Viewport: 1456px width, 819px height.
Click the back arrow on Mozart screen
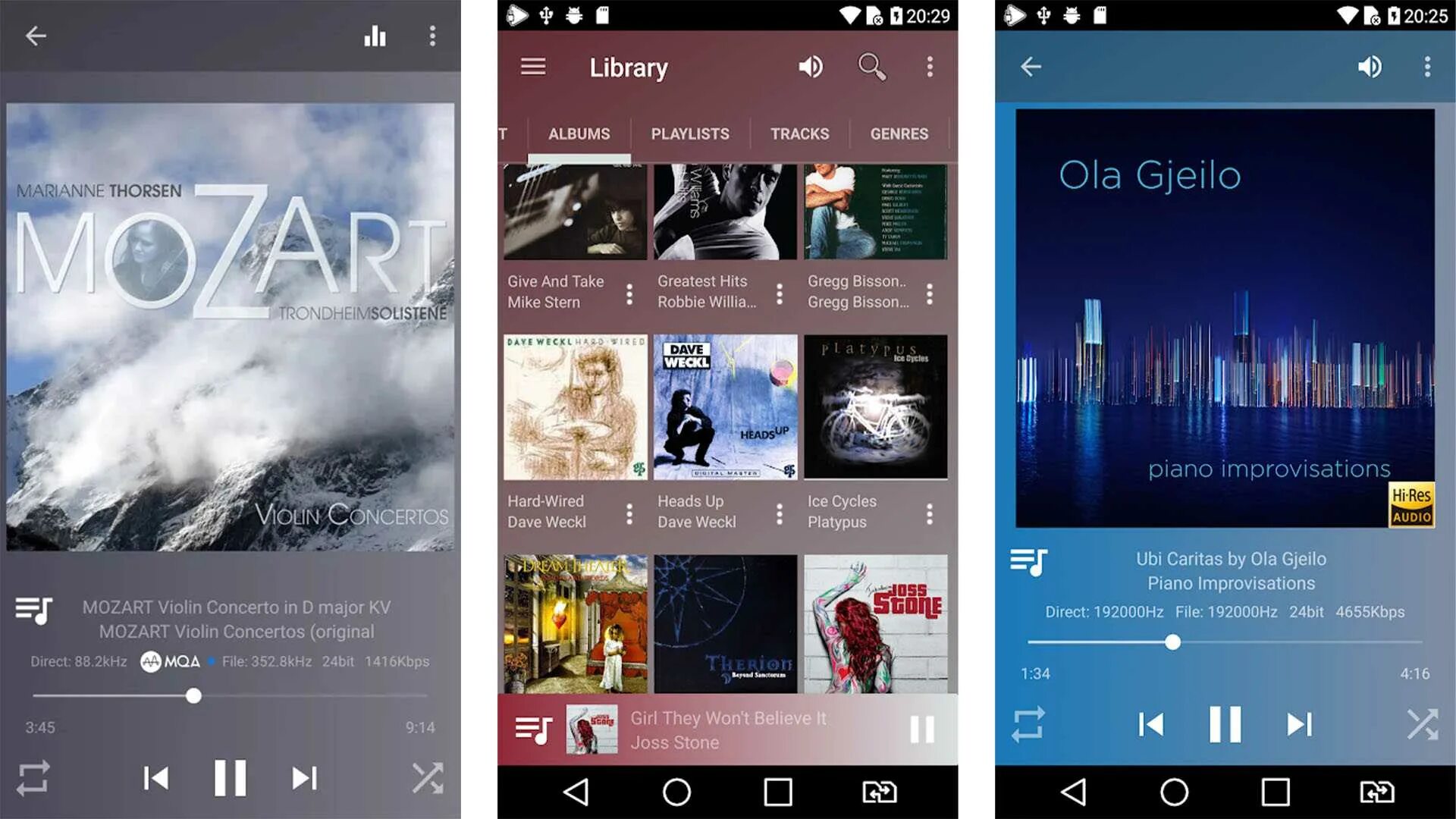click(x=36, y=36)
